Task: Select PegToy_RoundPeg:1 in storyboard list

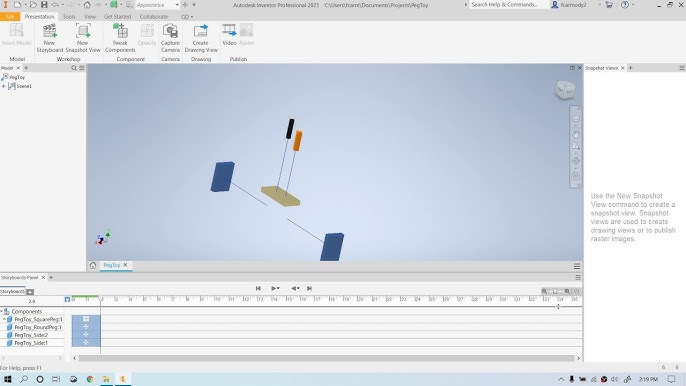Action: (38, 327)
